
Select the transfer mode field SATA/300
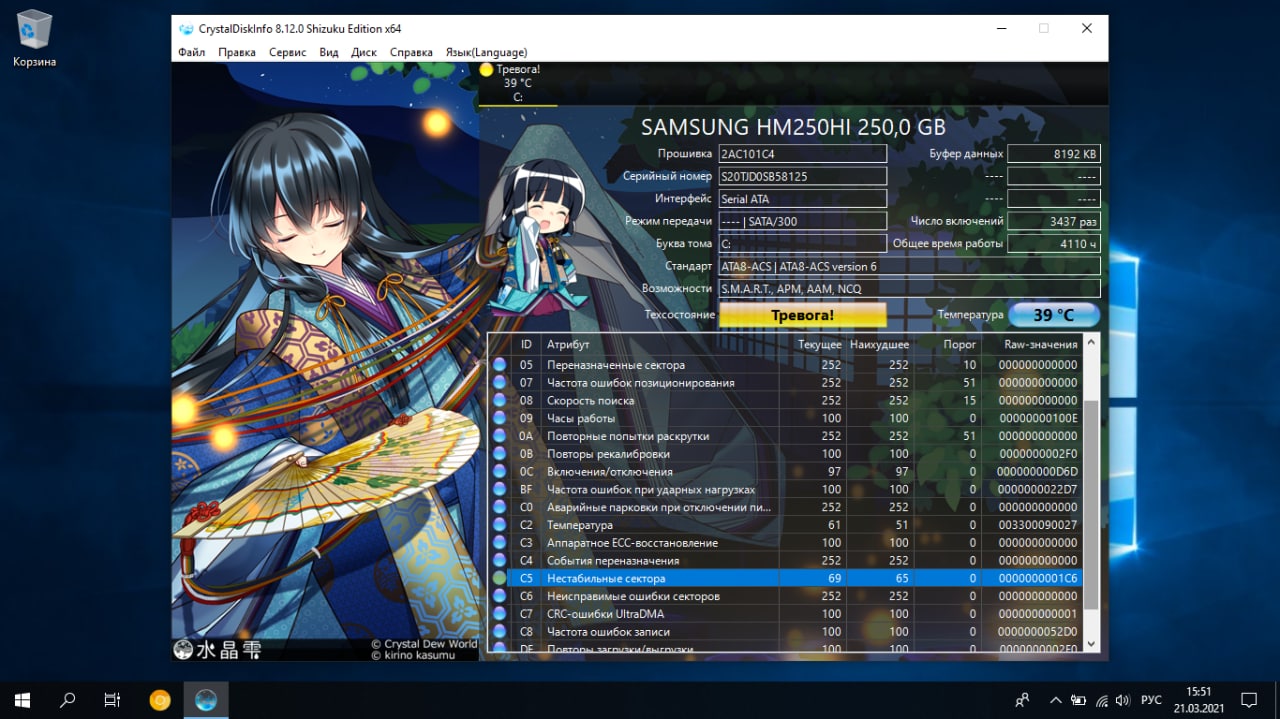pos(803,221)
